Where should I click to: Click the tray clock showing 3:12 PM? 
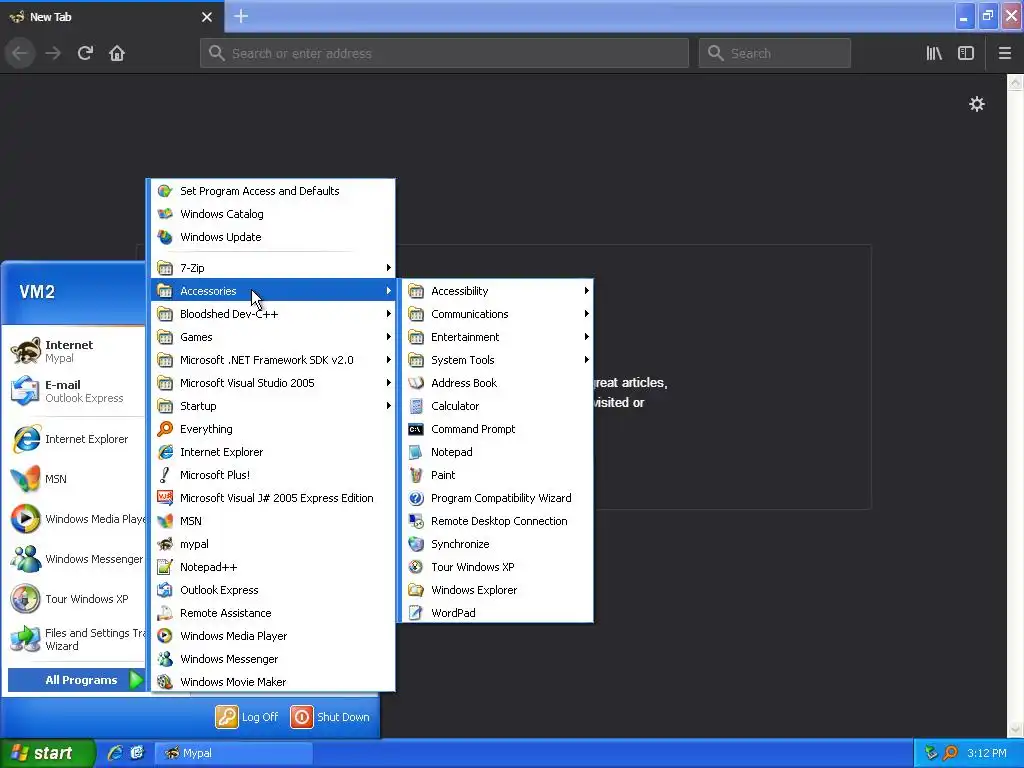click(987, 753)
